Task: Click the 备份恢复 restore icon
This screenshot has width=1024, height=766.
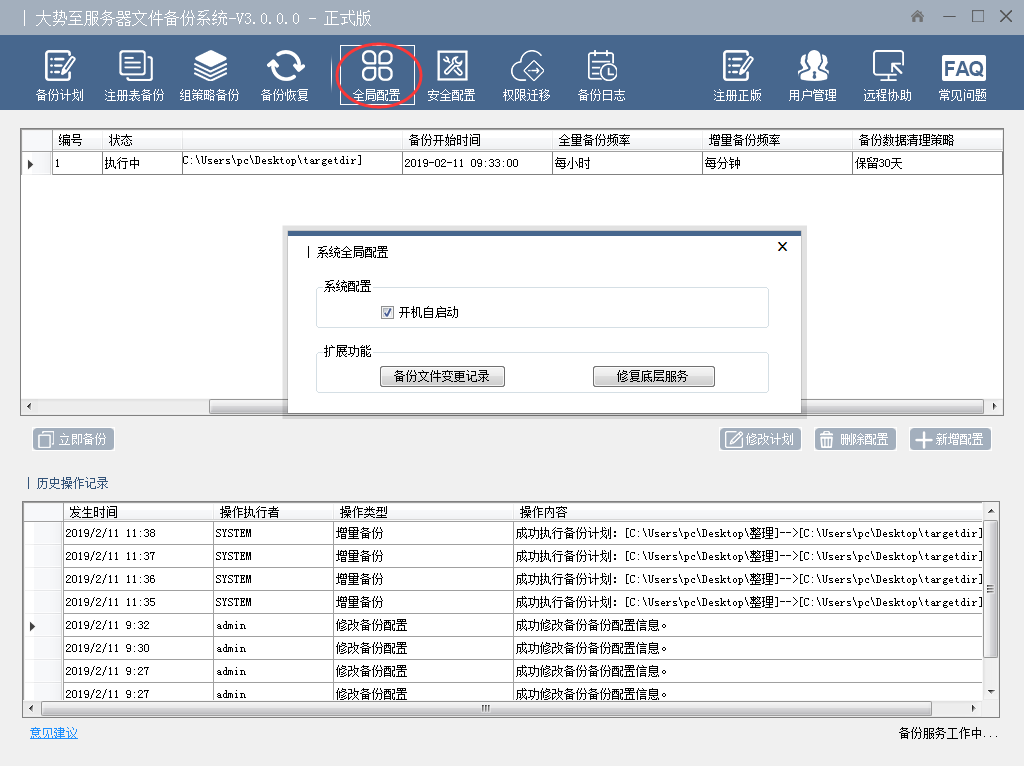Action: tap(285, 75)
